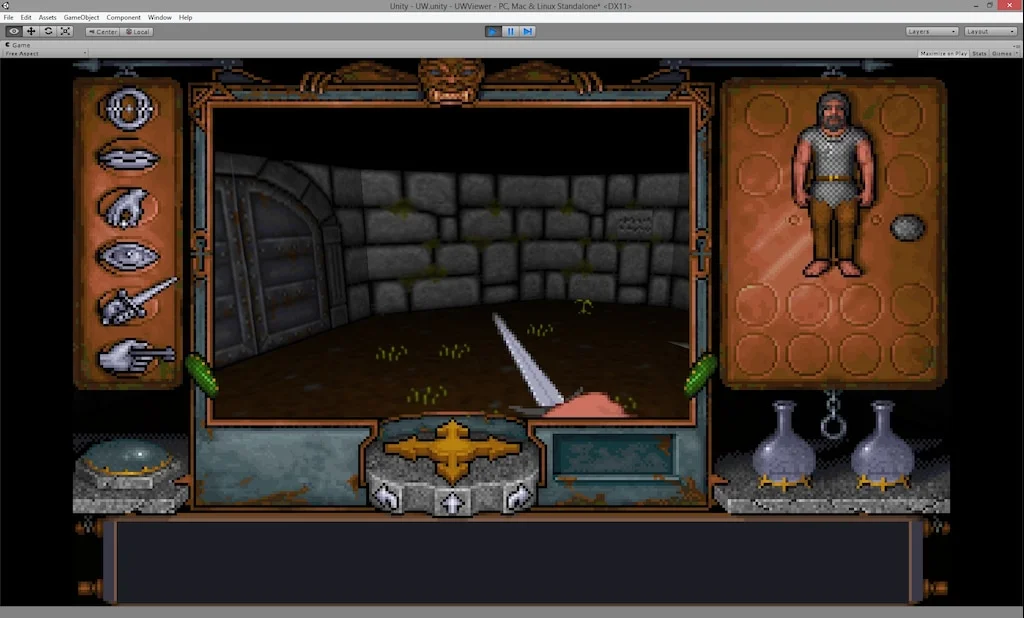Screen dimensions: 1024x618
Task: Switch to the Game tab
Action: coord(18,45)
